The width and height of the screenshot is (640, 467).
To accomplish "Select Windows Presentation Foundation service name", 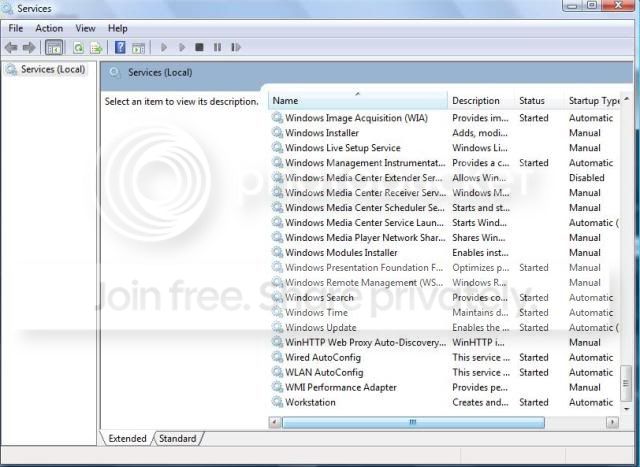I will [364, 267].
